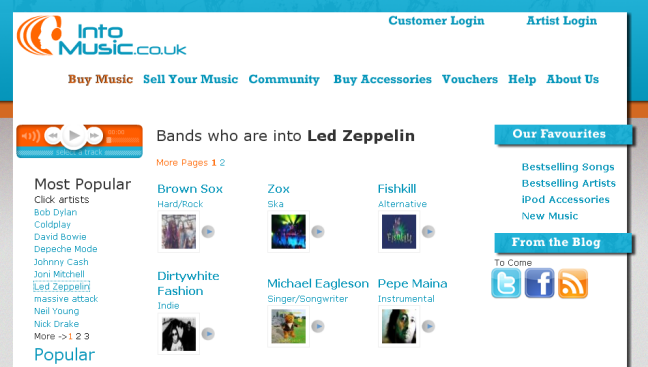The width and height of the screenshot is (648, 367).
Task: Play the Zox preview track
Action: pyautogui.click(x=318, y=231)
